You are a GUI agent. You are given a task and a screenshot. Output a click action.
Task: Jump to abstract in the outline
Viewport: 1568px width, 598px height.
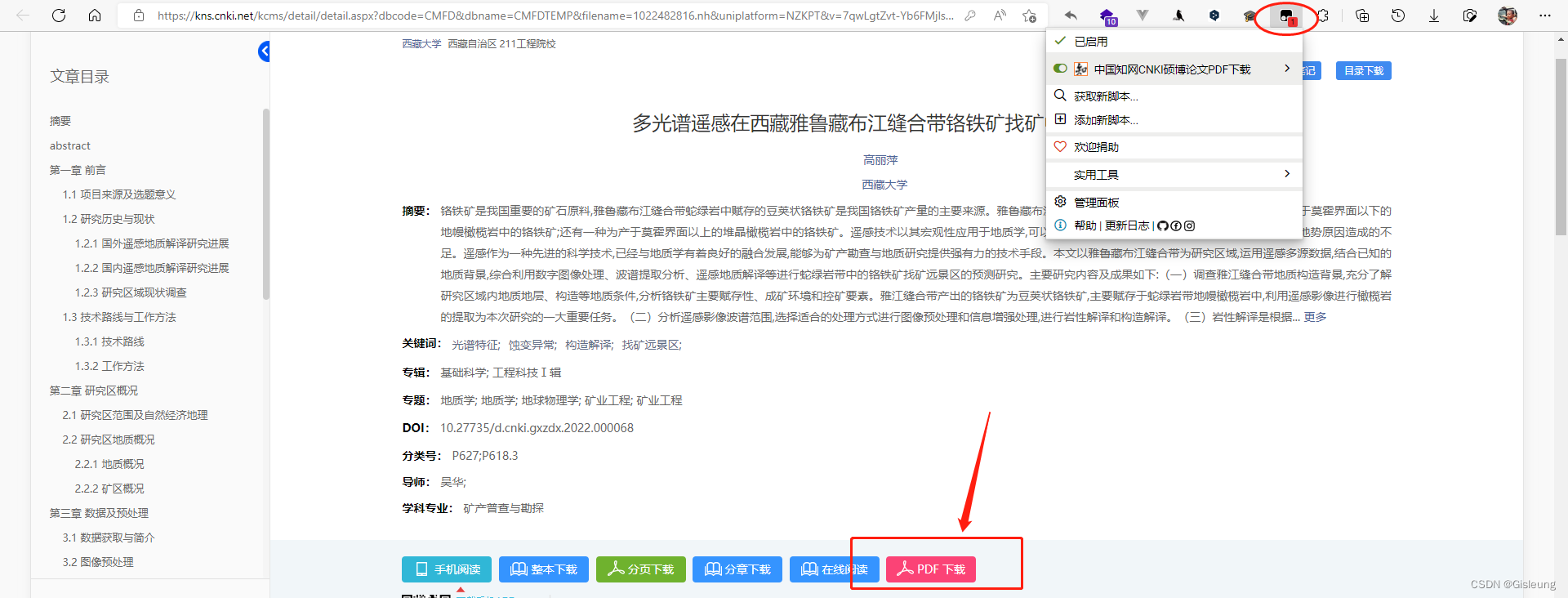pyautogui.click(x=70, y=145)
